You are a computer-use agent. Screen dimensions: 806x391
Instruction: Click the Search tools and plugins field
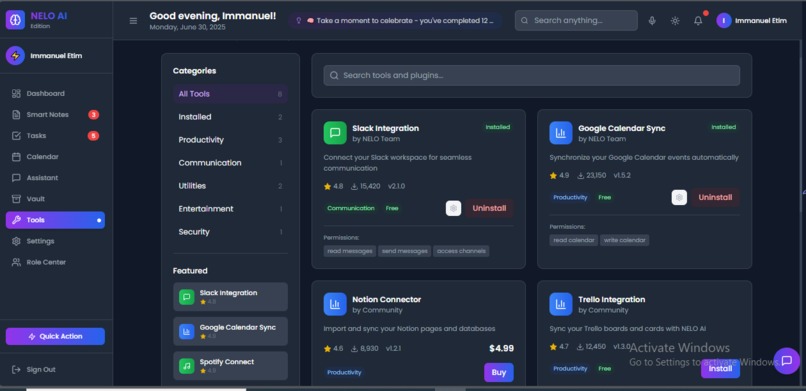coord(532,76)
